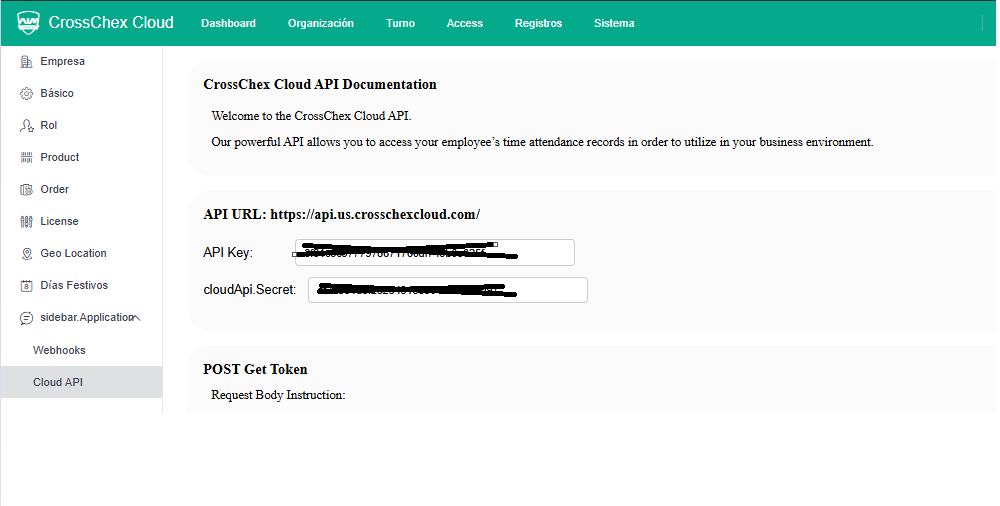Click the Product barcode icon
1000x506 pixels.
[26, 158]
